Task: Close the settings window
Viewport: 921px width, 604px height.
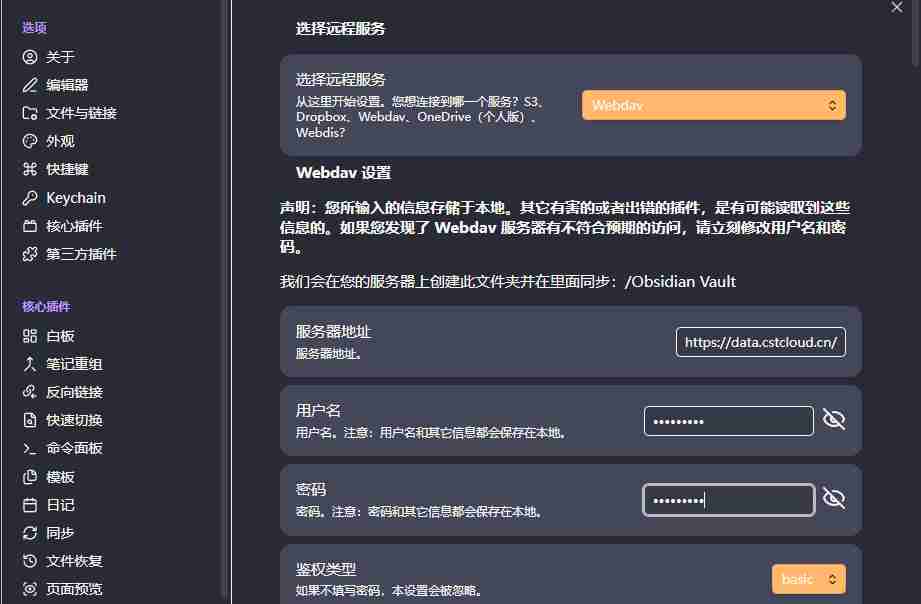Action: pos(897,8)
